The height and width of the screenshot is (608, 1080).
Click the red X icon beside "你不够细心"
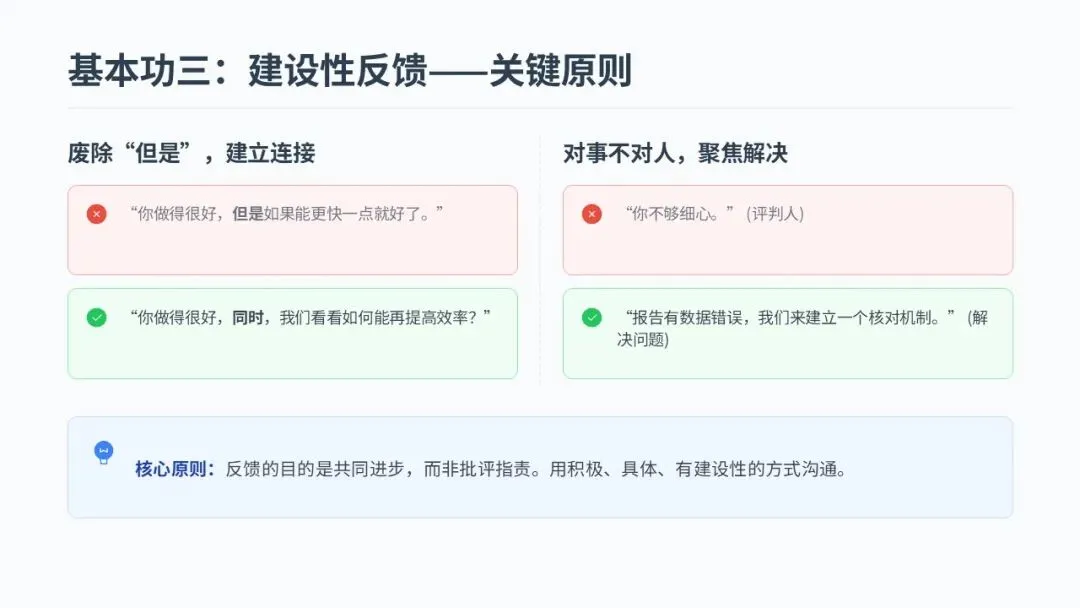(592, 213)
